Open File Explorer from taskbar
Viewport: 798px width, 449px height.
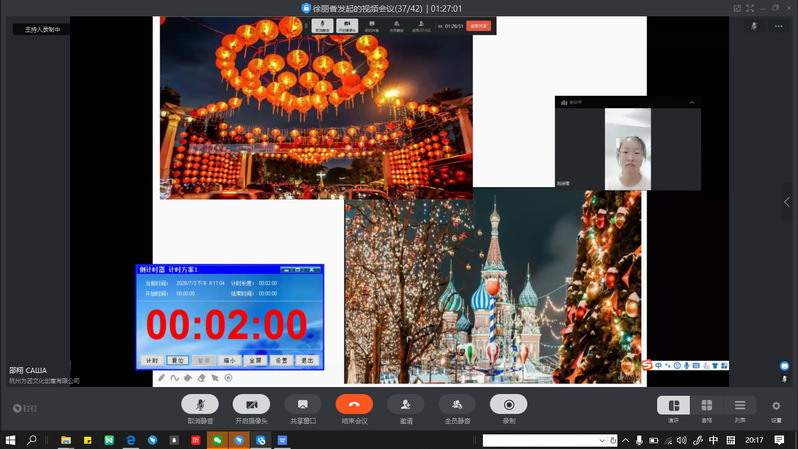point(66,440)
